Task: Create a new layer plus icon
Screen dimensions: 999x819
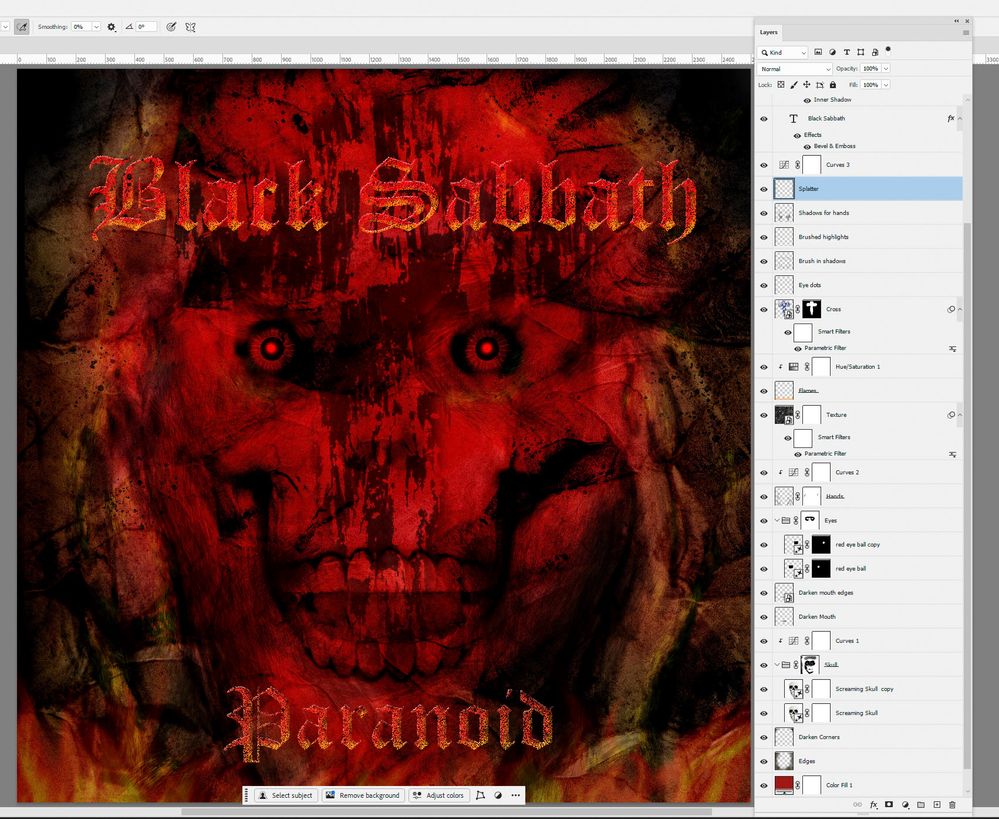Action: click(937, 805)
